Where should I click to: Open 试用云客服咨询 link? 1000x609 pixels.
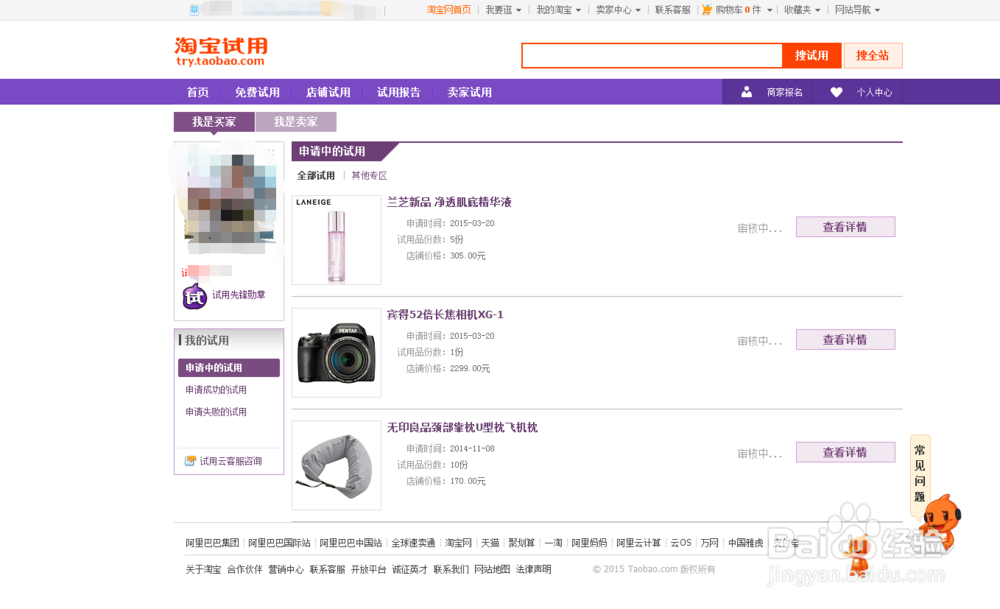230,461
